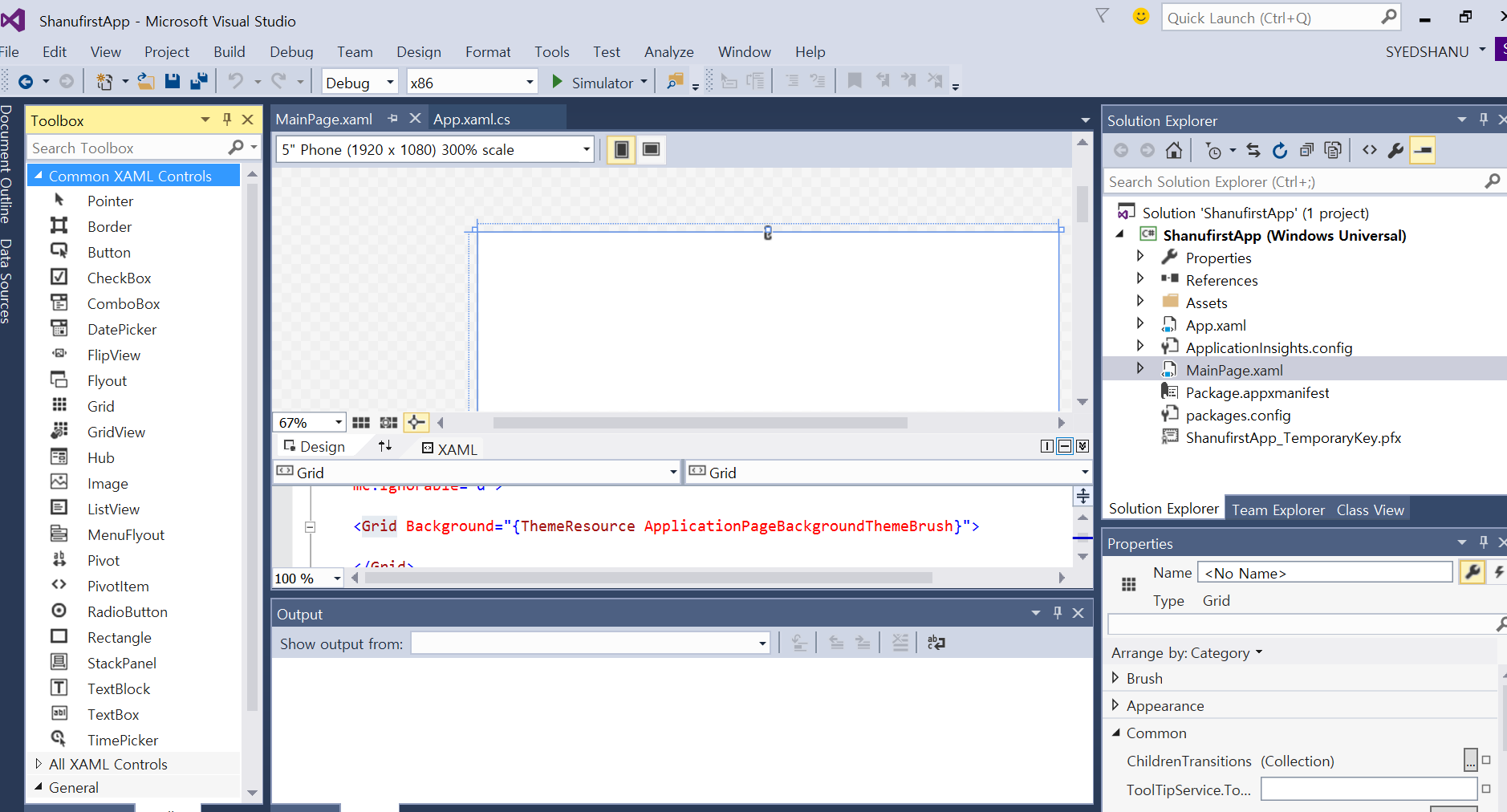Toggle show snap grid in designer
This screenshot has width=1507, height=812.
(x=361, y=423)
